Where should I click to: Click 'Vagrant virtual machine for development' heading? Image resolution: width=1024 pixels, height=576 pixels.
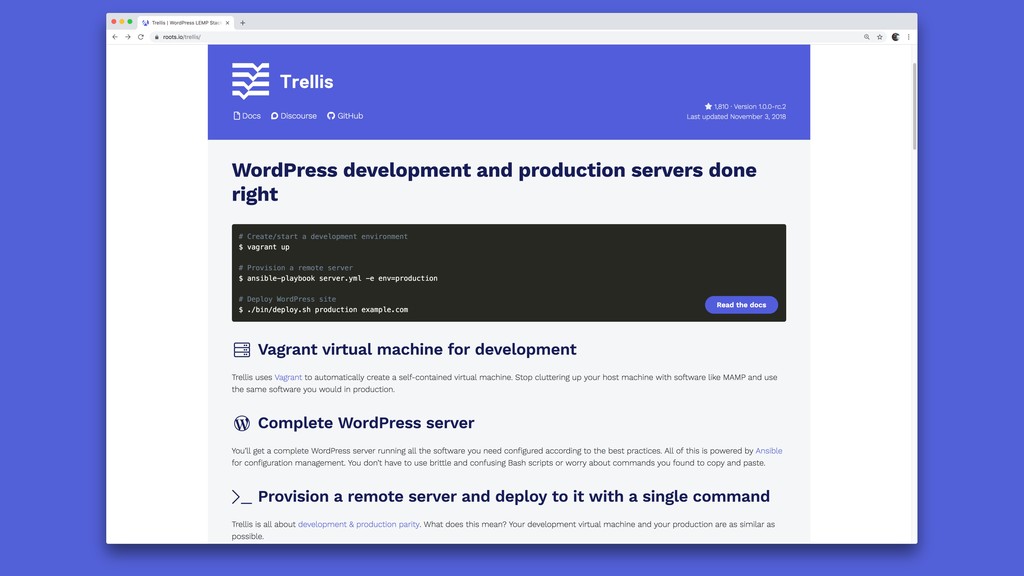click(417, 349)
